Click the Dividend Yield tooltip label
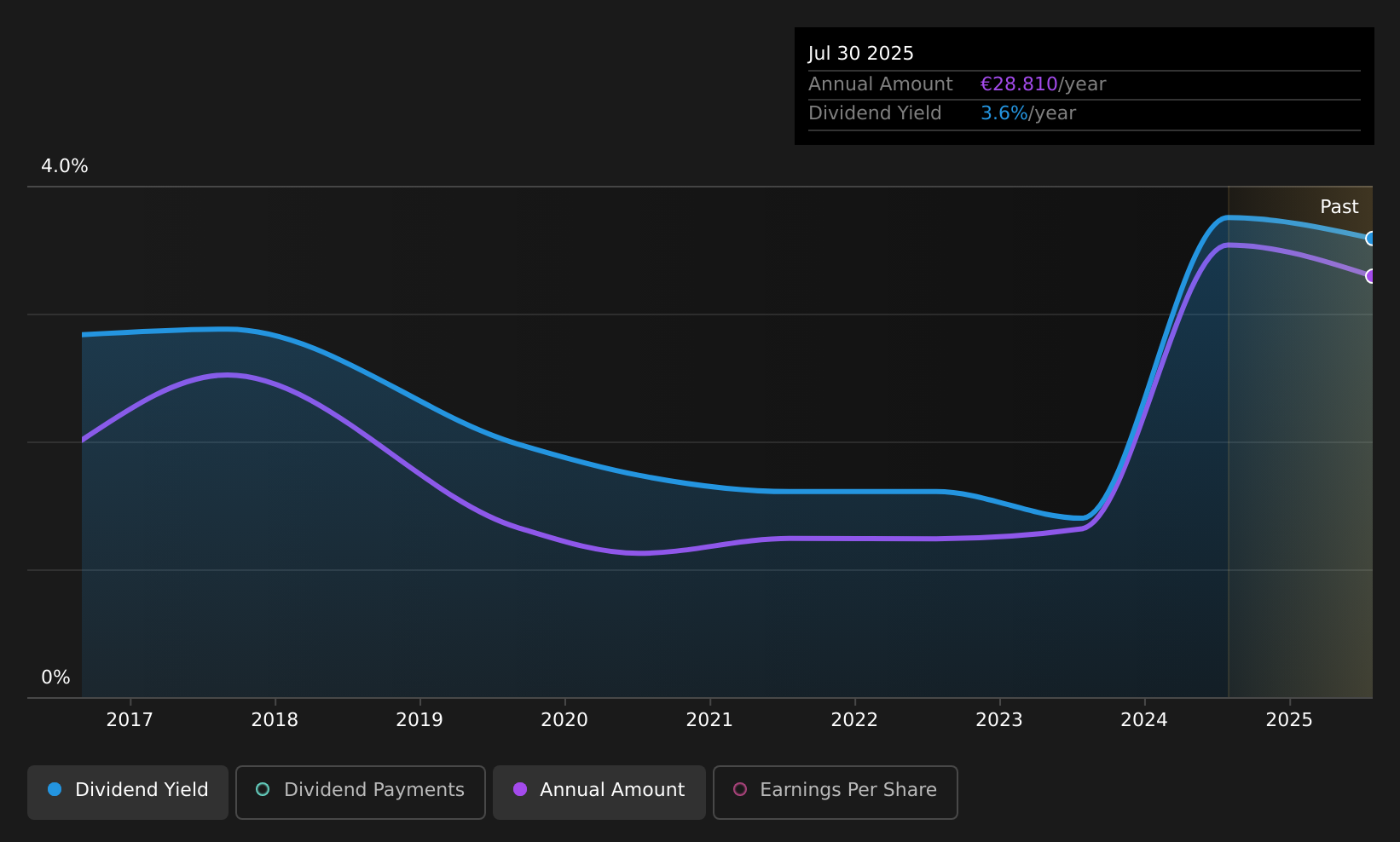 pos(875,113)
